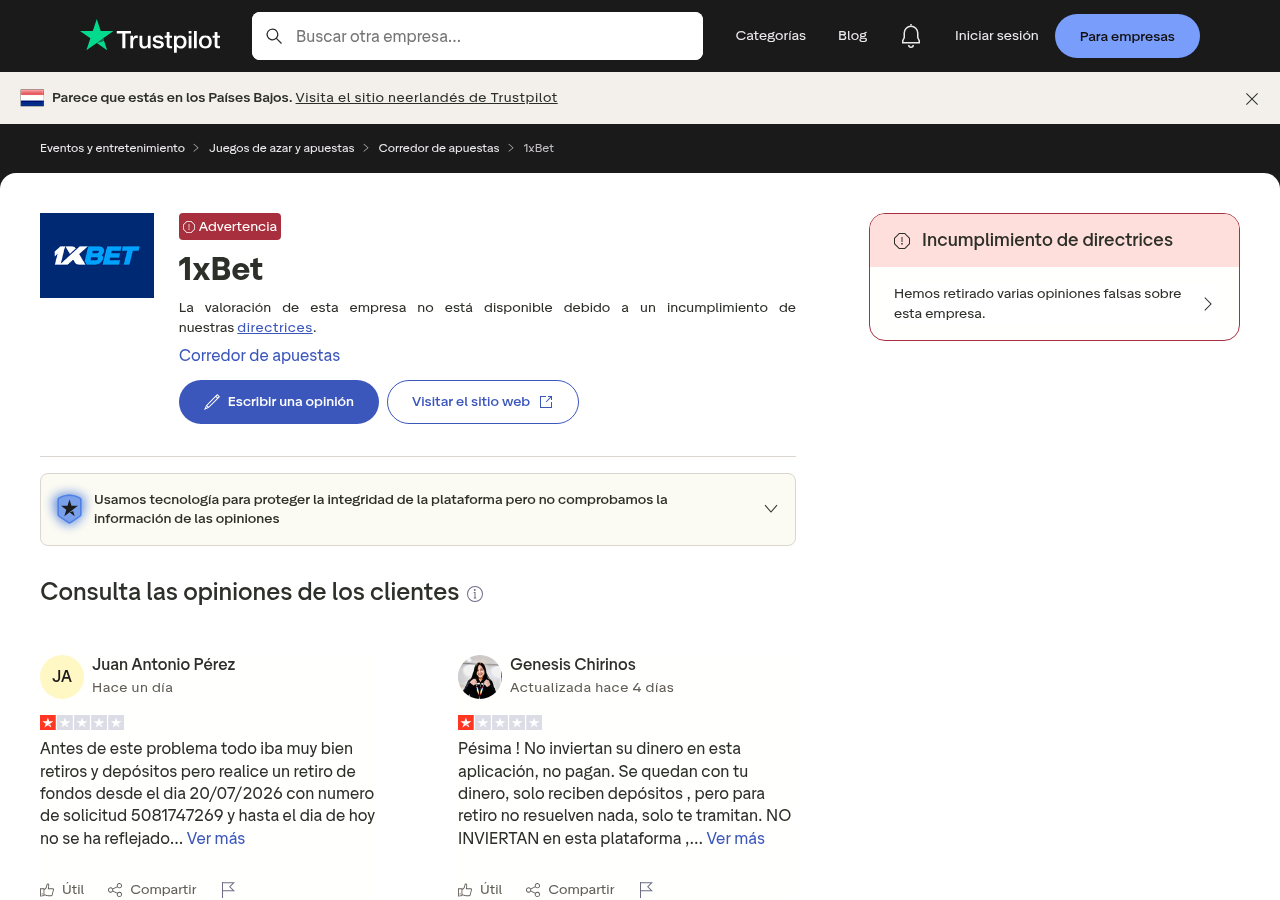This screenshot has height=900, width=1280.
Task: Expand Juan Antonio Pérez's review with Ver más
Action: 216,839
